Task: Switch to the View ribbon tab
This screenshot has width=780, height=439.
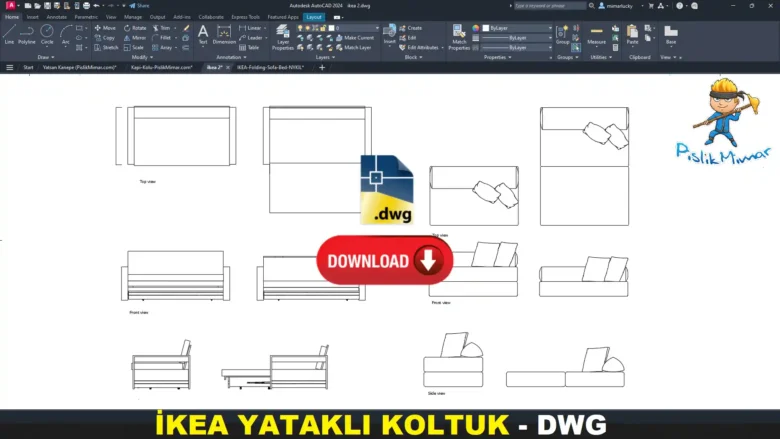Action: point(110,17)
